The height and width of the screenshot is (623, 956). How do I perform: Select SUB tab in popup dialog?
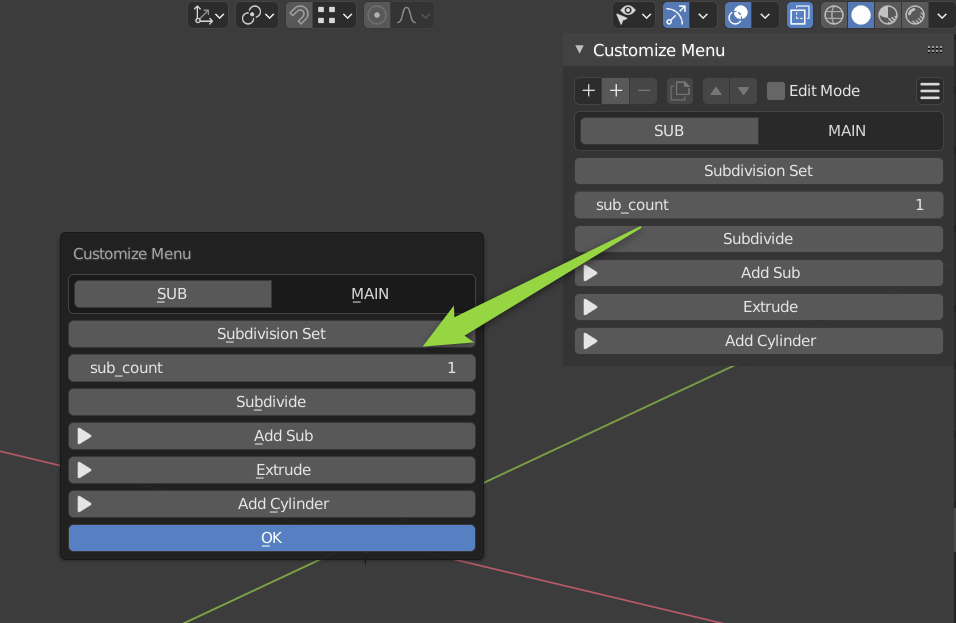(172, 294)
